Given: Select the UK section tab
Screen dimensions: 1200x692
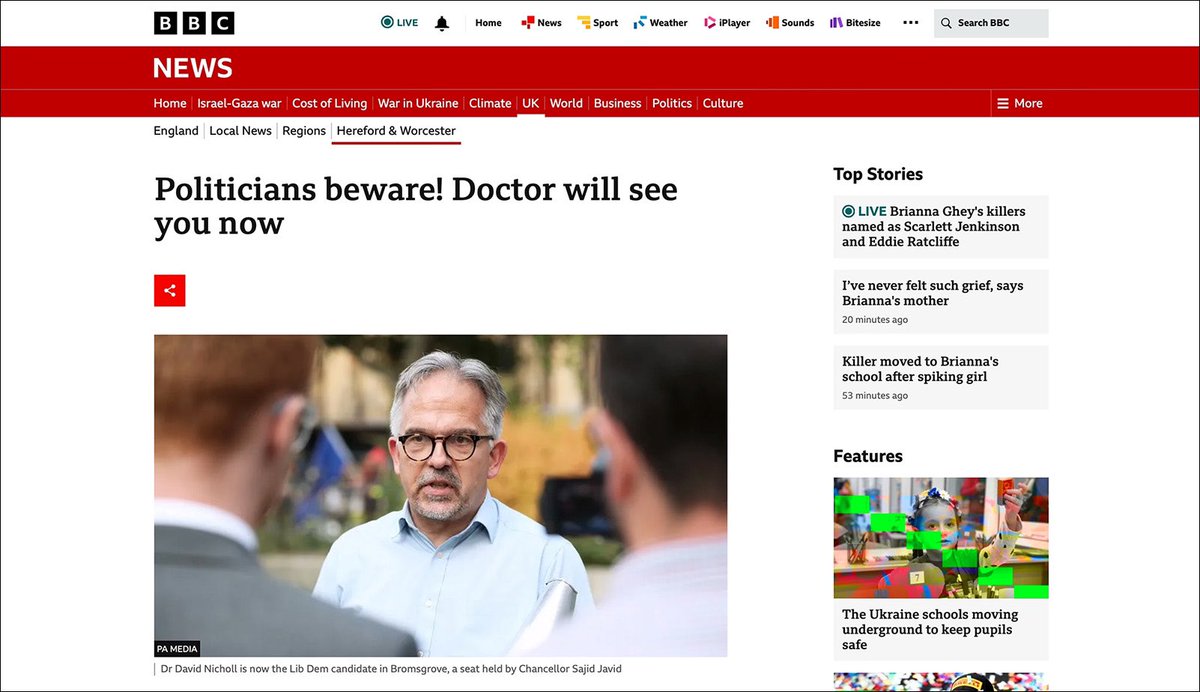Looking at the screenshot, I should [530, 103].
